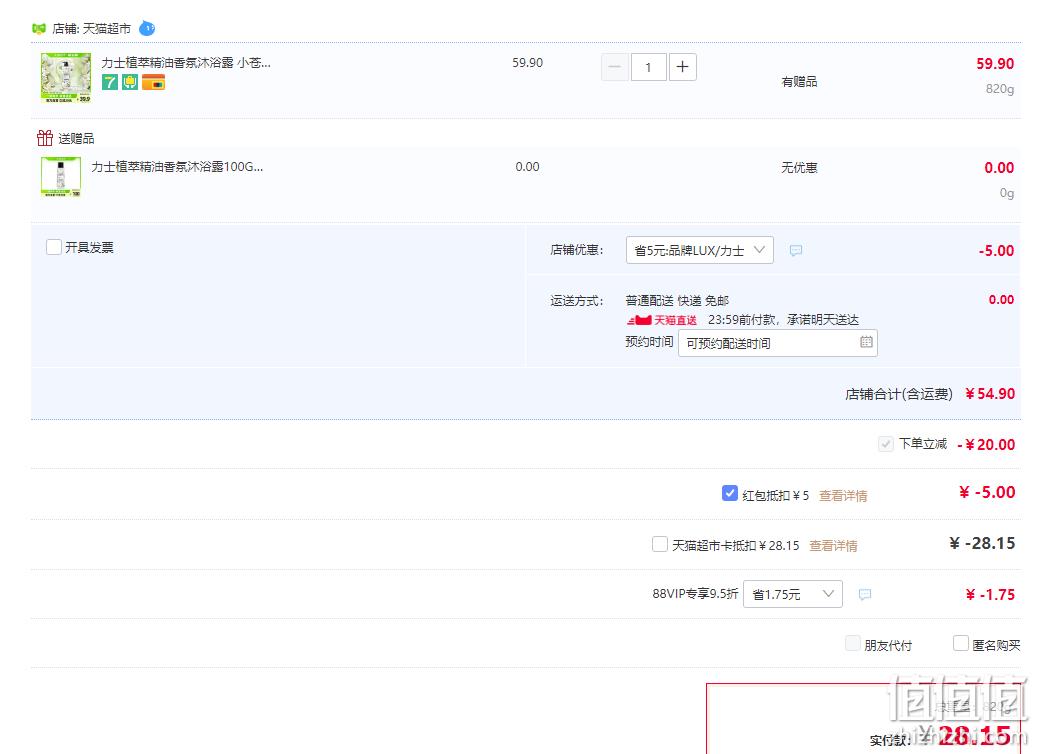Enable the 开具发票 checkbox
1037x754 pixels.
coord(54,247)
